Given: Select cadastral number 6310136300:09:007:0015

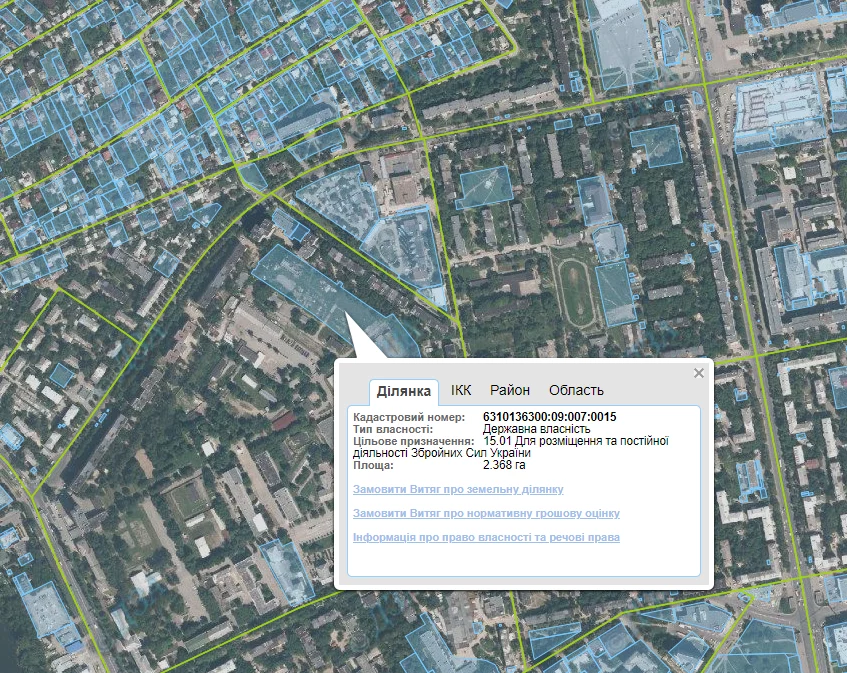Looking at the screenshot, I should (549, 417).
